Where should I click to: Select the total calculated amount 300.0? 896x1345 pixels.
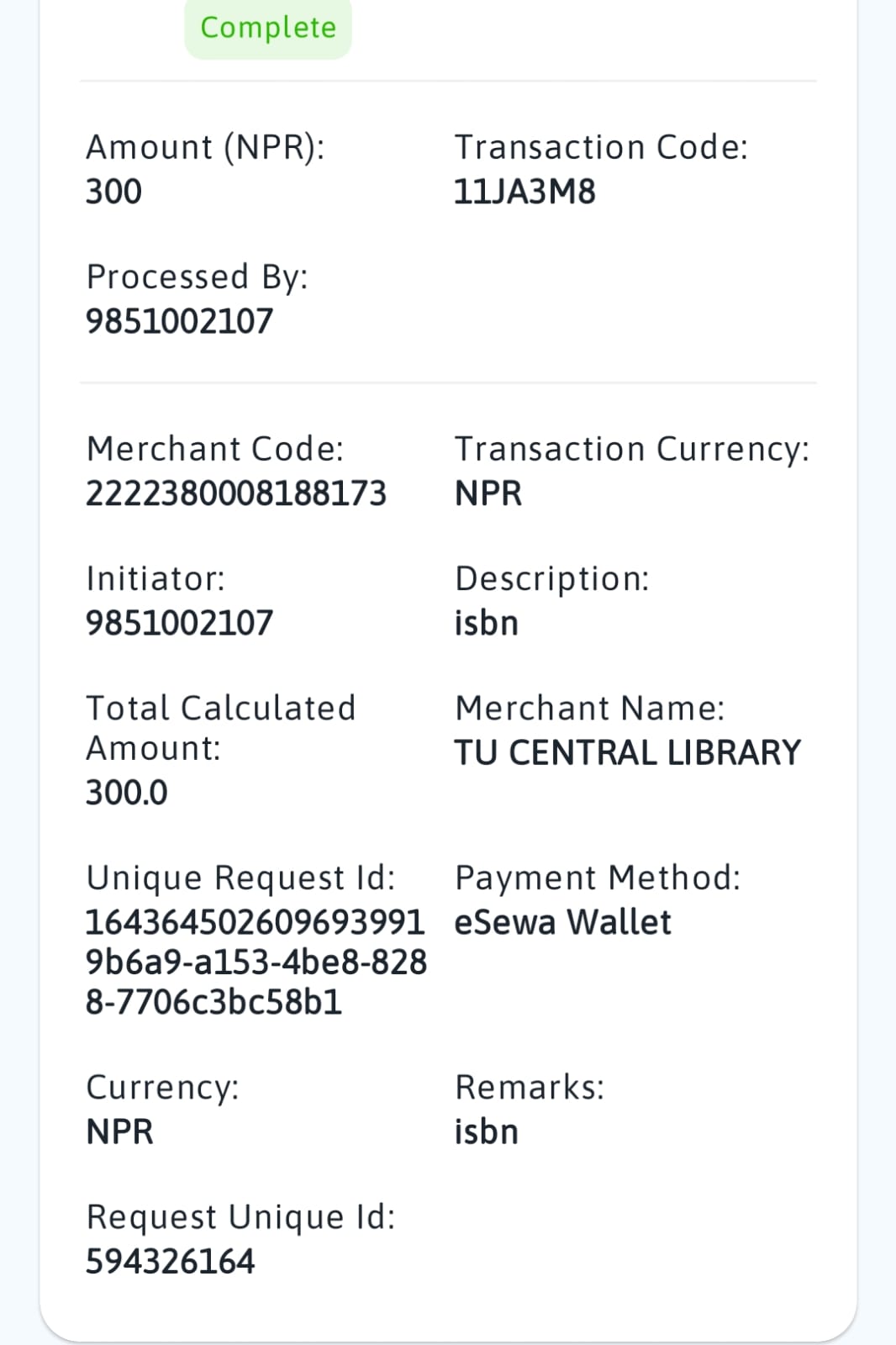127,793
